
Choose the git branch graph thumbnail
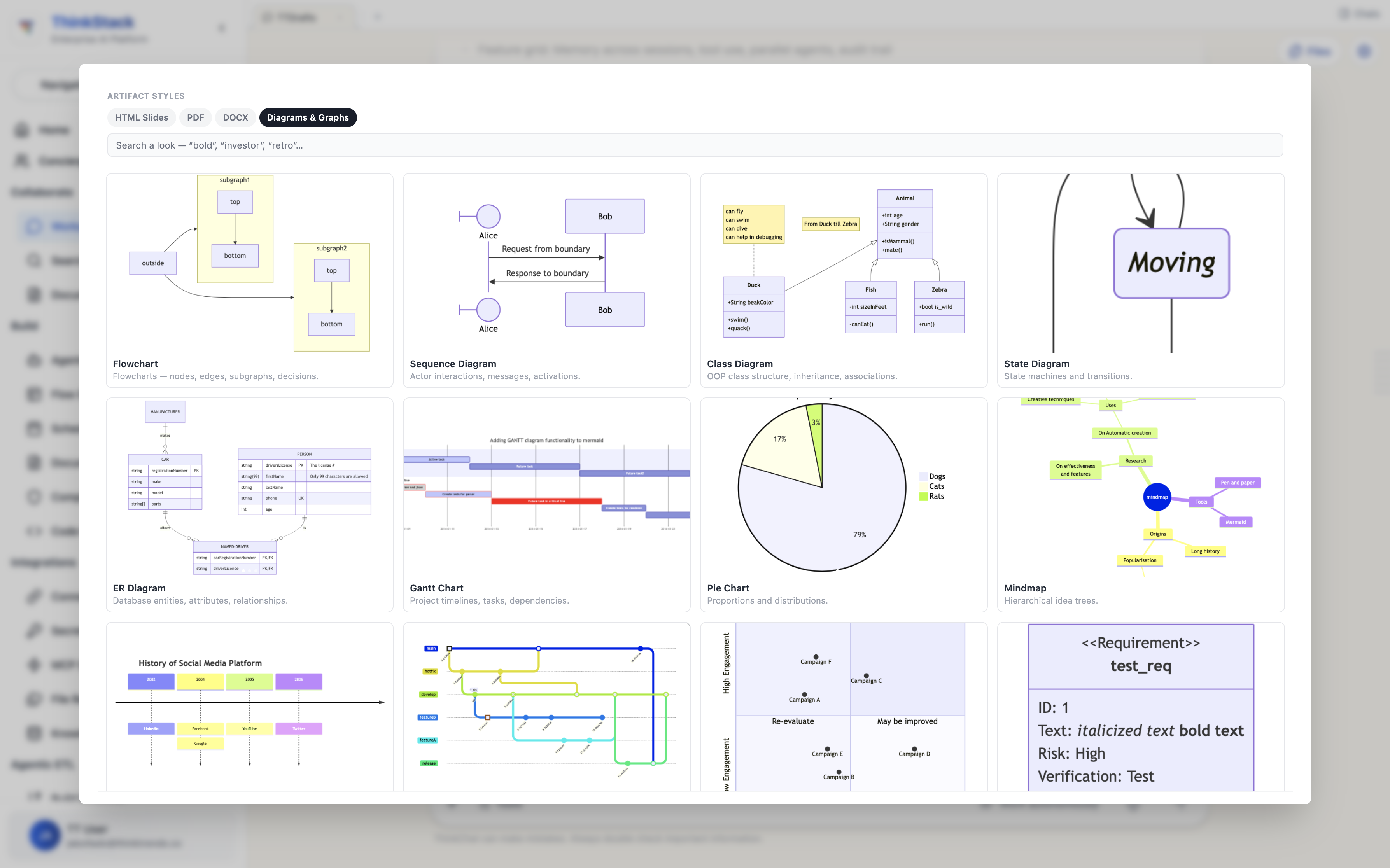[x=546, y=707]
